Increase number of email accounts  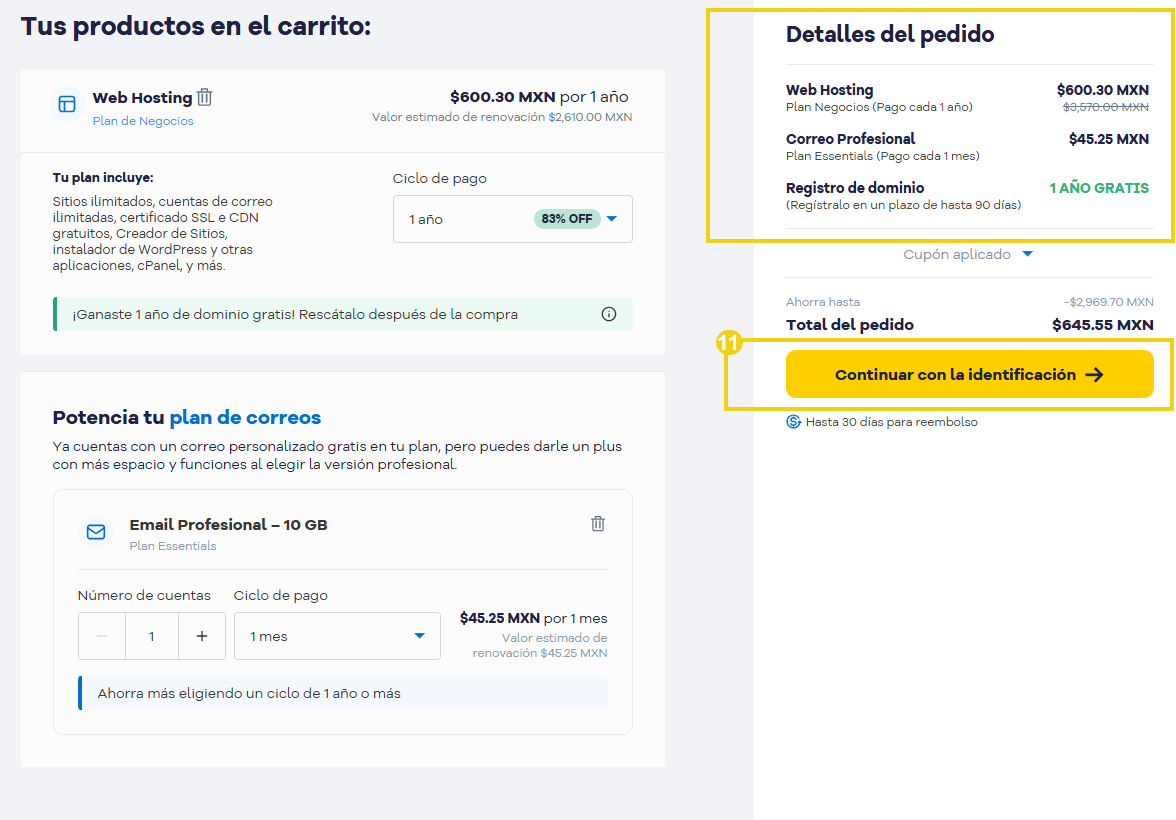pyautogui.click(x=202, y=636)
